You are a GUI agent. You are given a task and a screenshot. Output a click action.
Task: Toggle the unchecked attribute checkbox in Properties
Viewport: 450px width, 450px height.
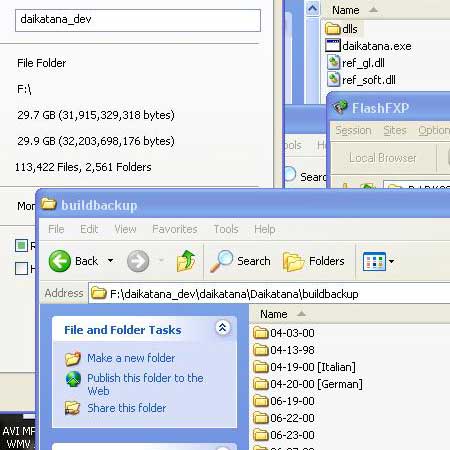pos(21,268)
